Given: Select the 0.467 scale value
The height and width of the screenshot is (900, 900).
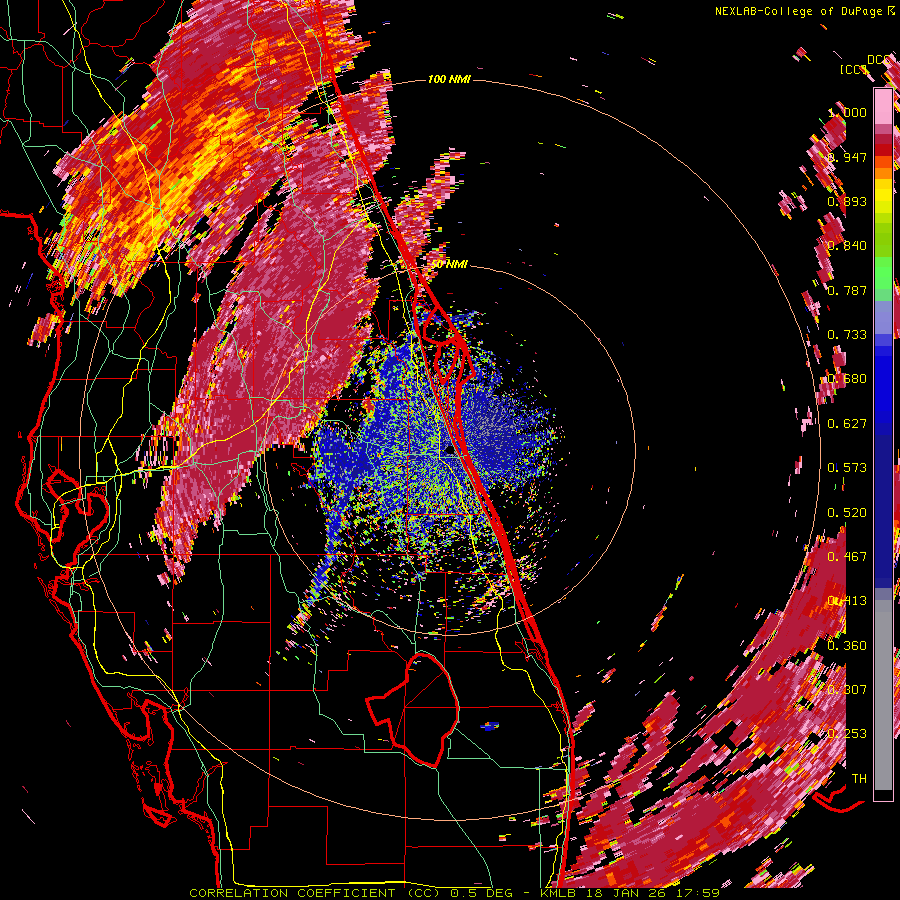Looking at the screenshot, I should [x=847, y=557].
